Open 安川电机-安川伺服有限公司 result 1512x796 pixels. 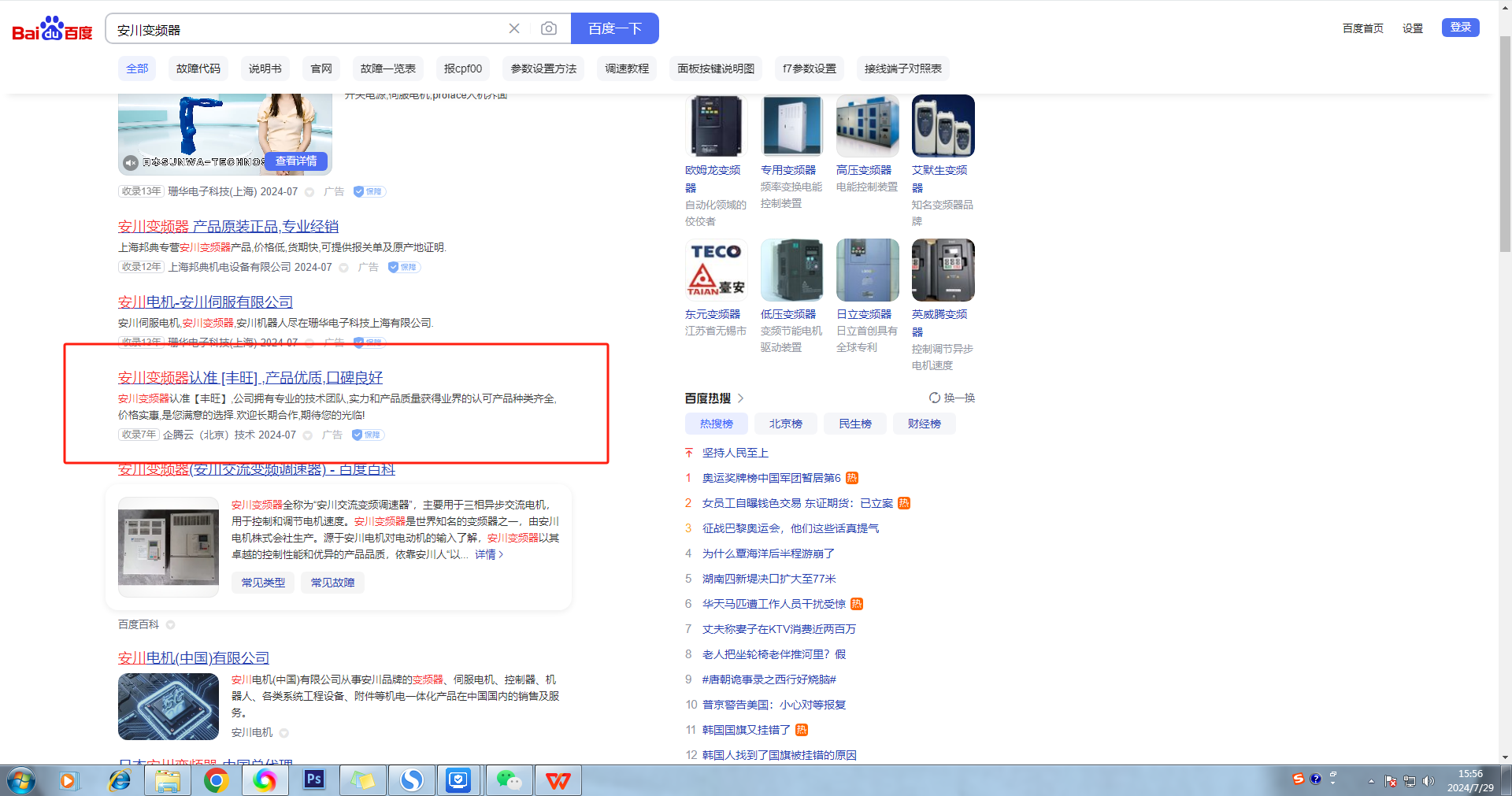coord(206,302)
